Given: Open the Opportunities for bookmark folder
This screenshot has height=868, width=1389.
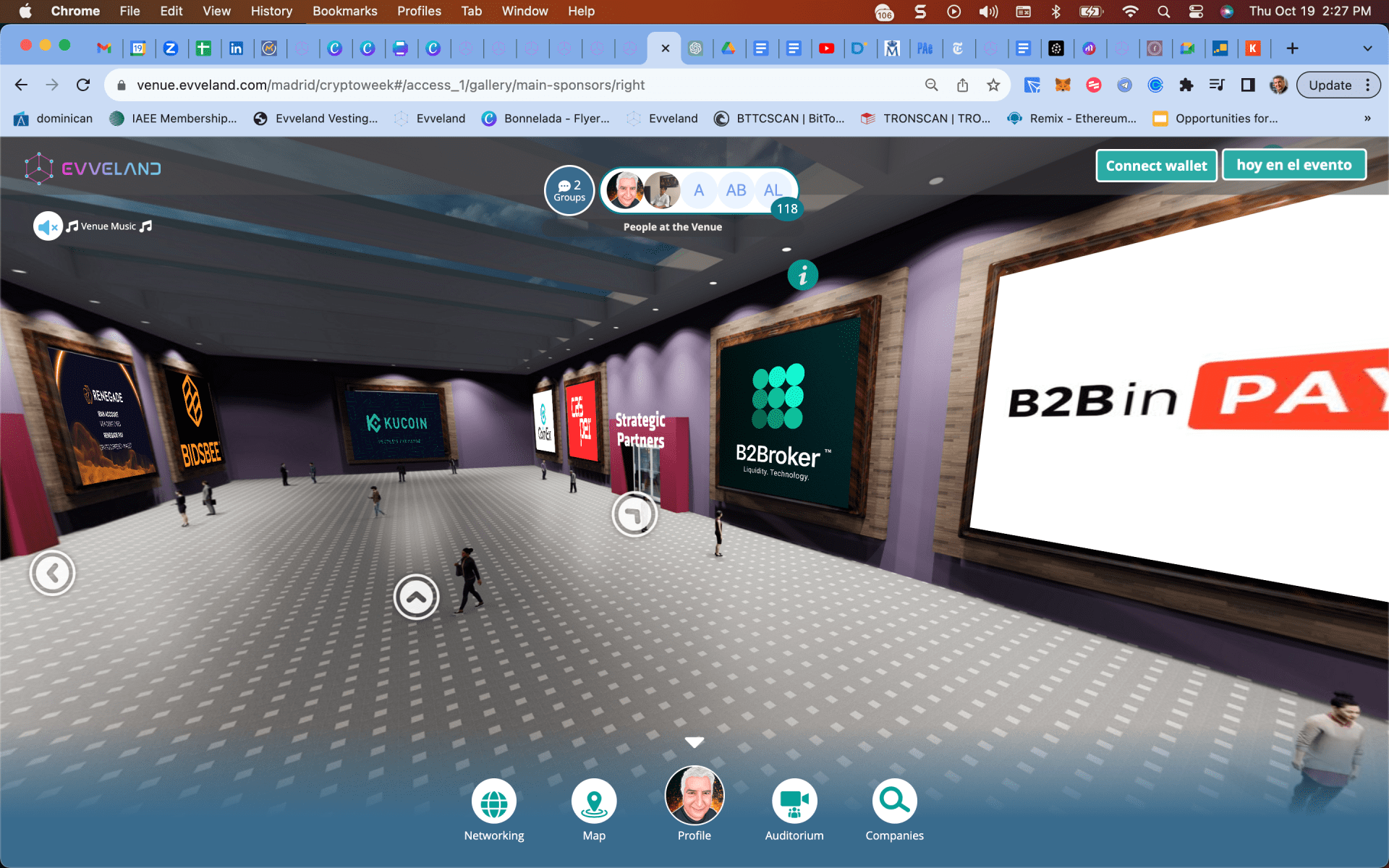Looking at the screenshot, I should pos(1215,119).
